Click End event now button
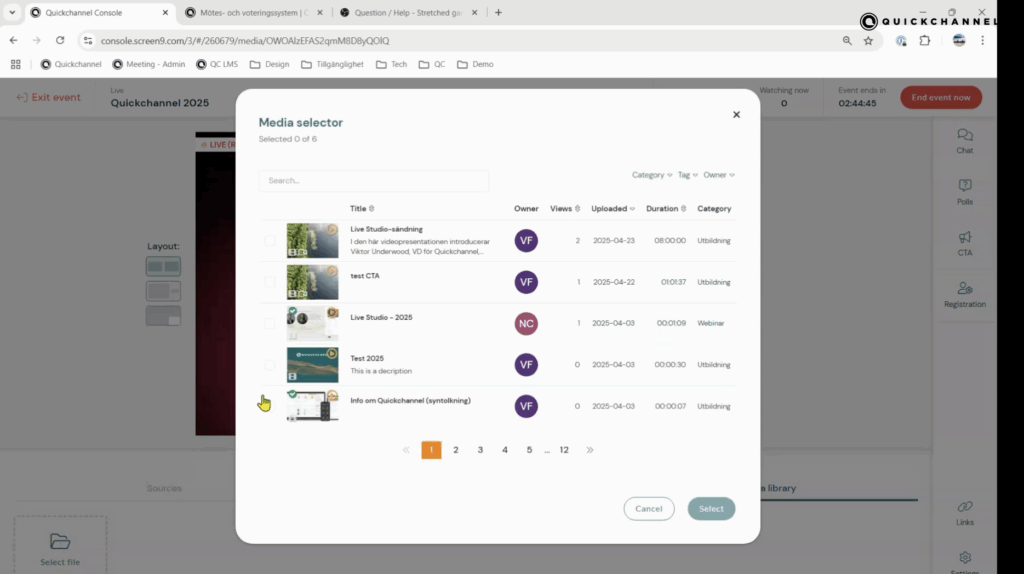Viewport: 1024px width, 574px height. pos(941,97)
